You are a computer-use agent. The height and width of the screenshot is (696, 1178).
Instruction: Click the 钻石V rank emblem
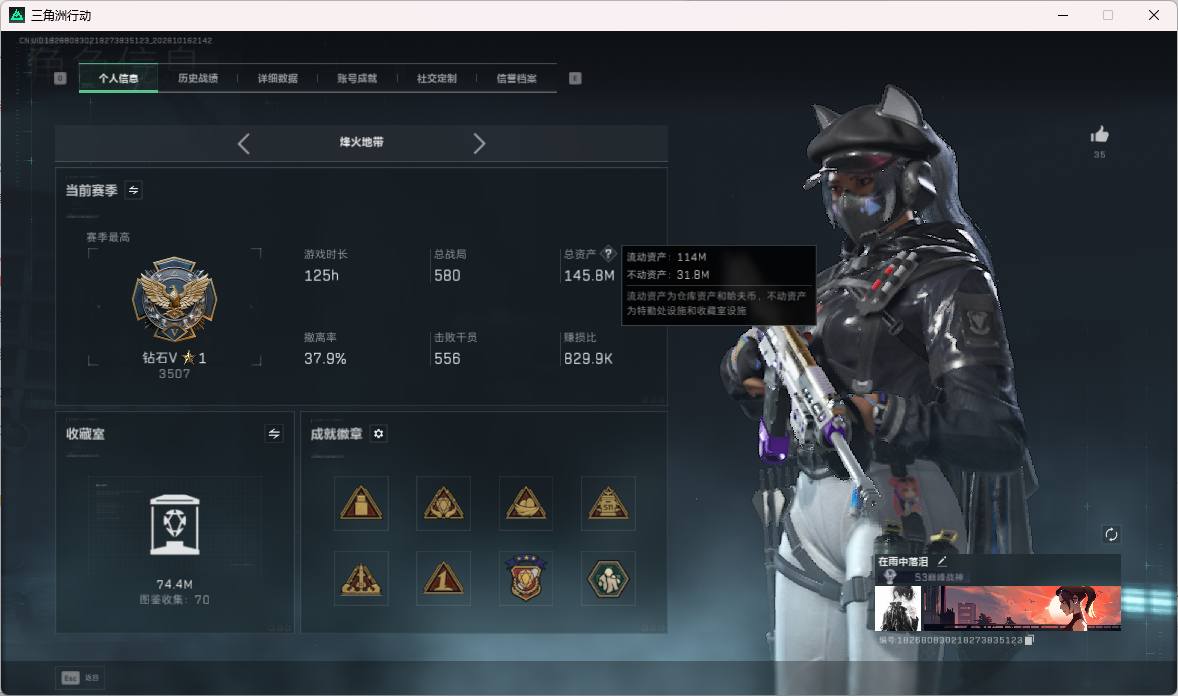(174, 300)
